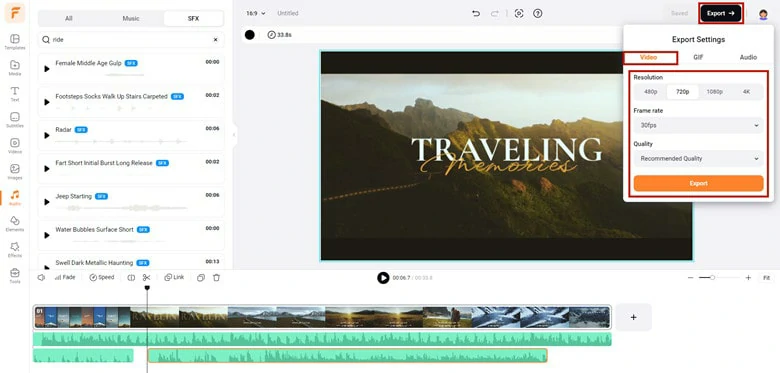Delete clip with trash icon
The height and width of the screenshot is (373, 780).
(x=216, y=278)
